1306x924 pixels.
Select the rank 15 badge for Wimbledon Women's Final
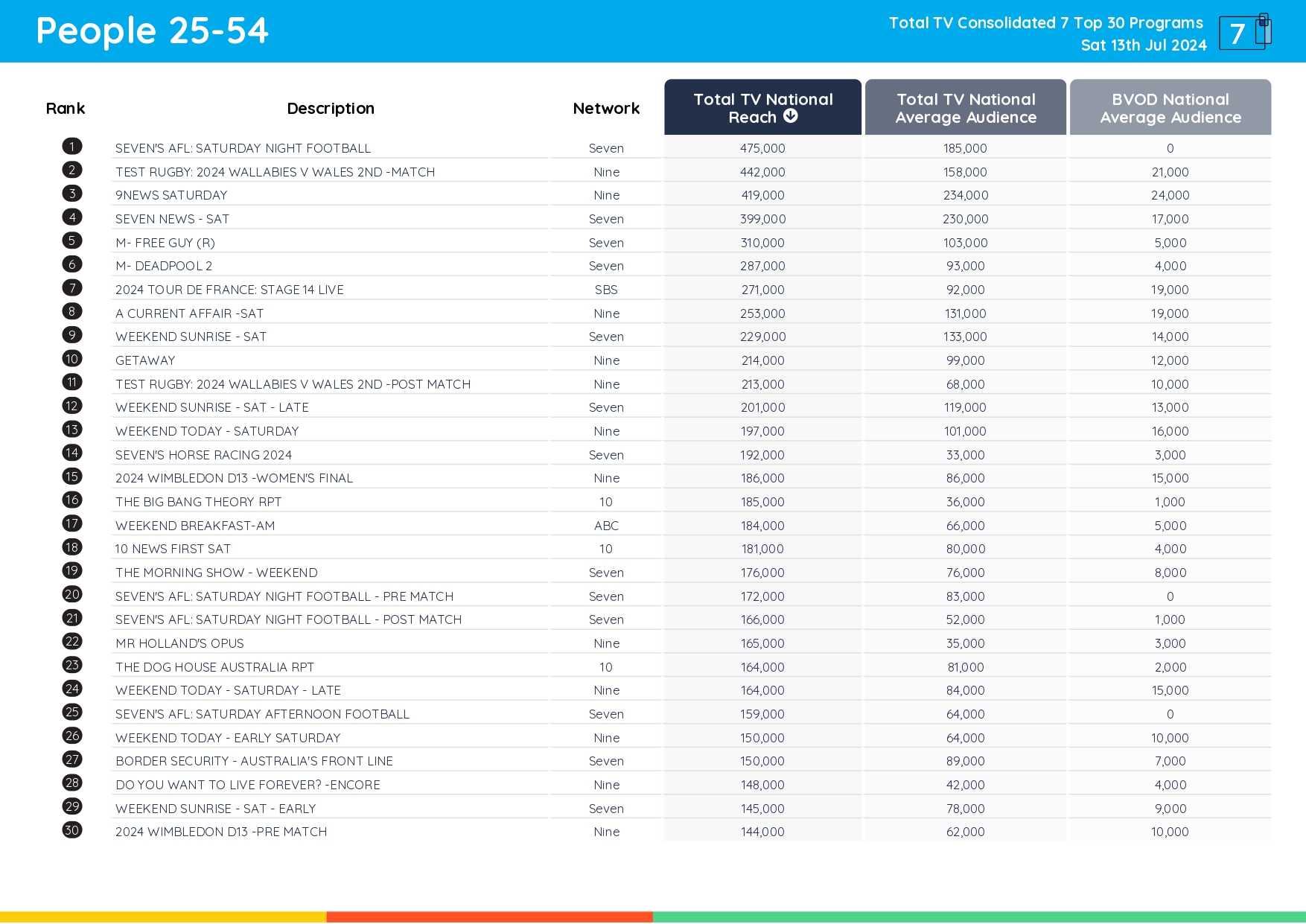point(71,477)
